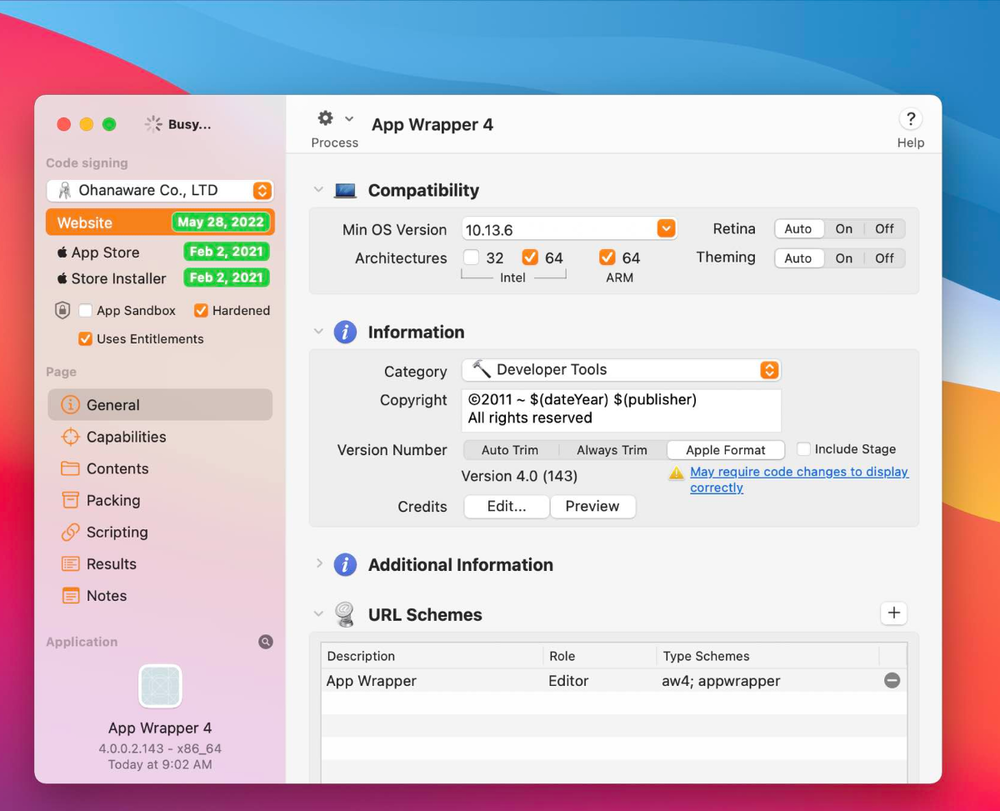Viewport: 1000px width, 811px height.
Task: Open the Ohanaware Co., LTD signing identity dropdown
Action: pyautogui.click(x=160, y=190)
